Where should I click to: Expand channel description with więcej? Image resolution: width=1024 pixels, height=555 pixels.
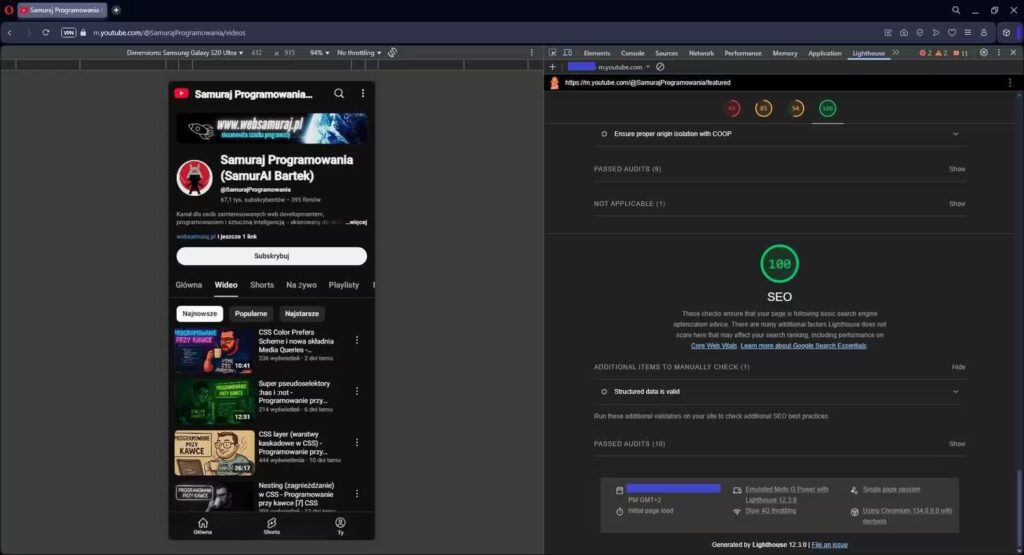pyautogui.click(x=357, y=222)
